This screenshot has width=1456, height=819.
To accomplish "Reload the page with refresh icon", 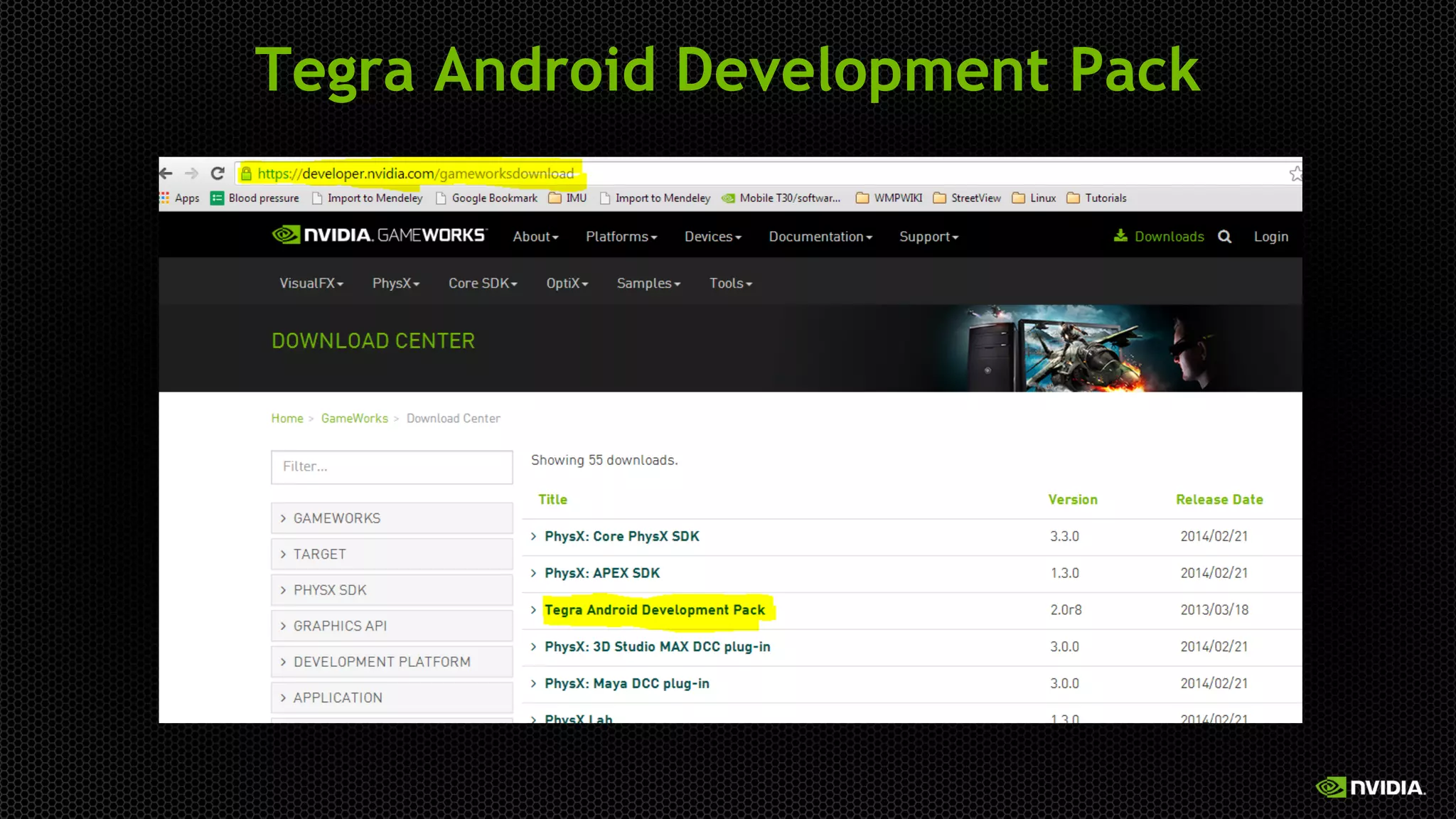I will 218,173.
